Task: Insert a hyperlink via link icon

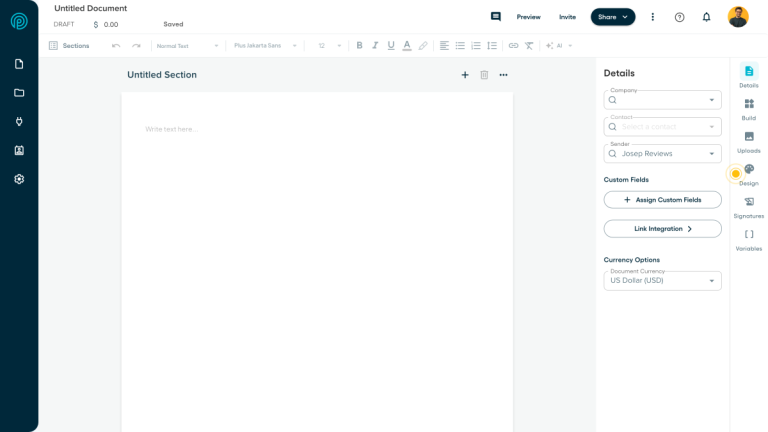Action: point(513,46)
